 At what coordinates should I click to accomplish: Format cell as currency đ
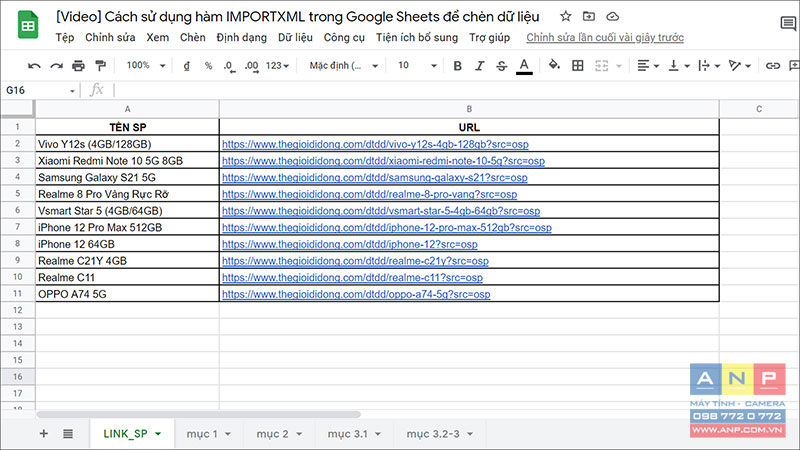186,66
